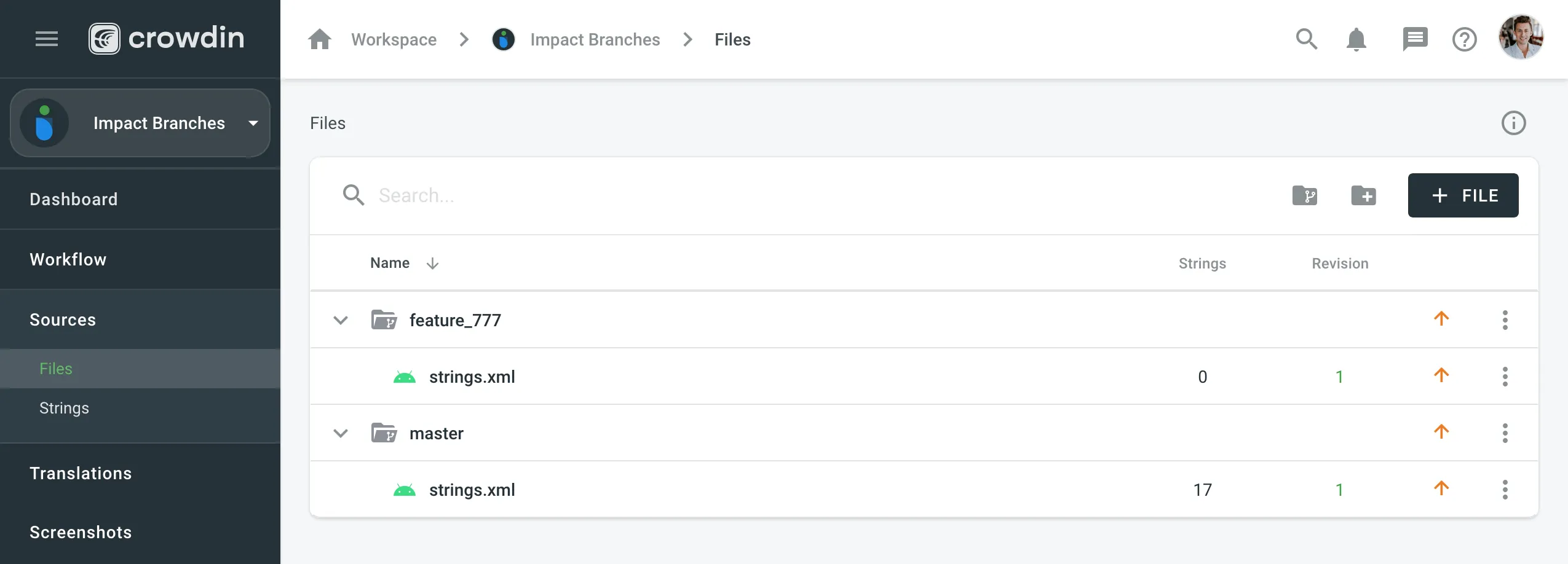Collapse the master branch
Image resolution: width=1568 pixels, height=564 pixels.
pyautogui.click(x=340, y=433)
